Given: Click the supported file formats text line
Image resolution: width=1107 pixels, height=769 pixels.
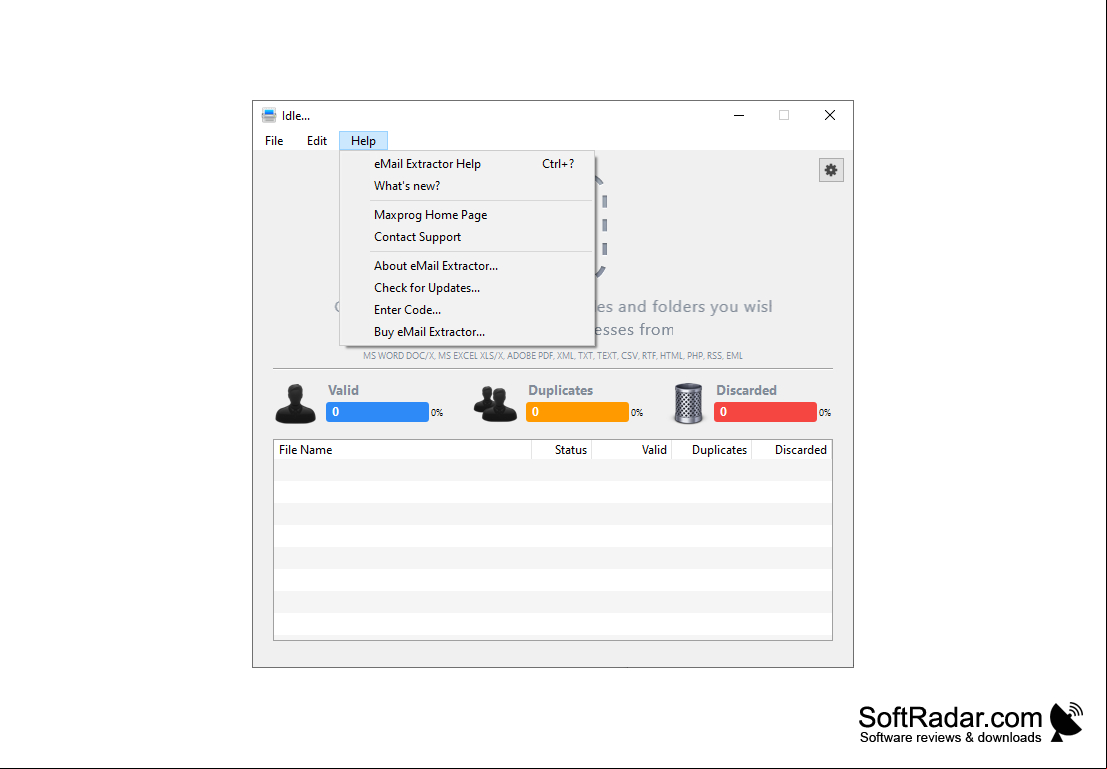Looking at the screenshot, I should tap(553, 356).
